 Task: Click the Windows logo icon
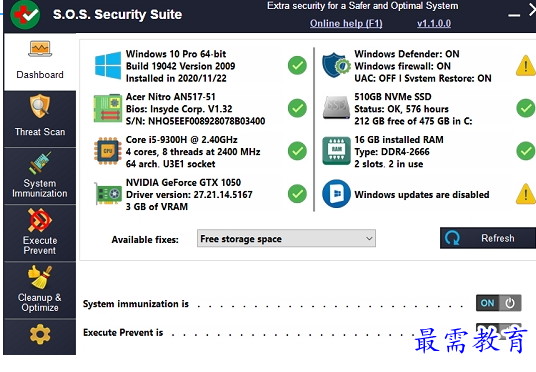[x=108, y=66]
